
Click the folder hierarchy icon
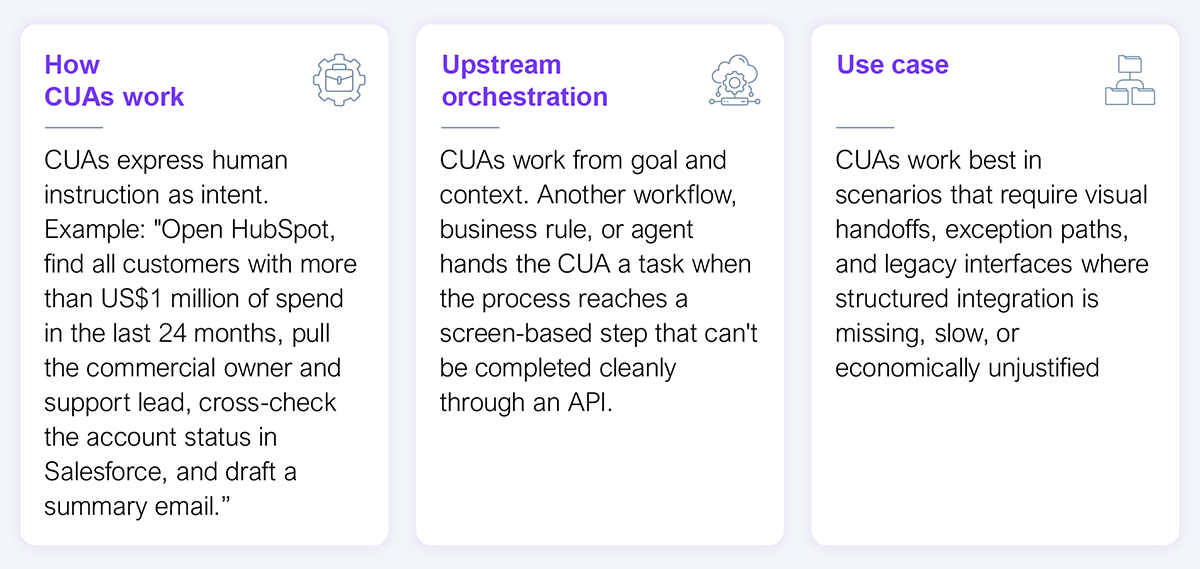point(1129,81)
